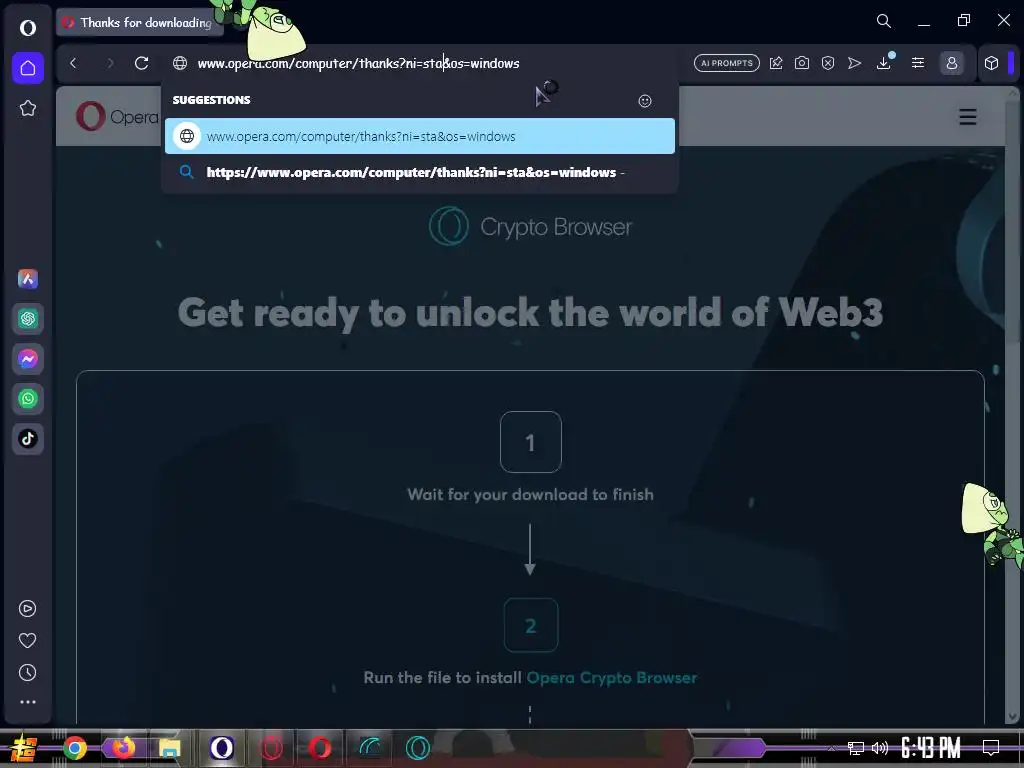
Task: Open Chrome from the taskbar
Action: 75,748
